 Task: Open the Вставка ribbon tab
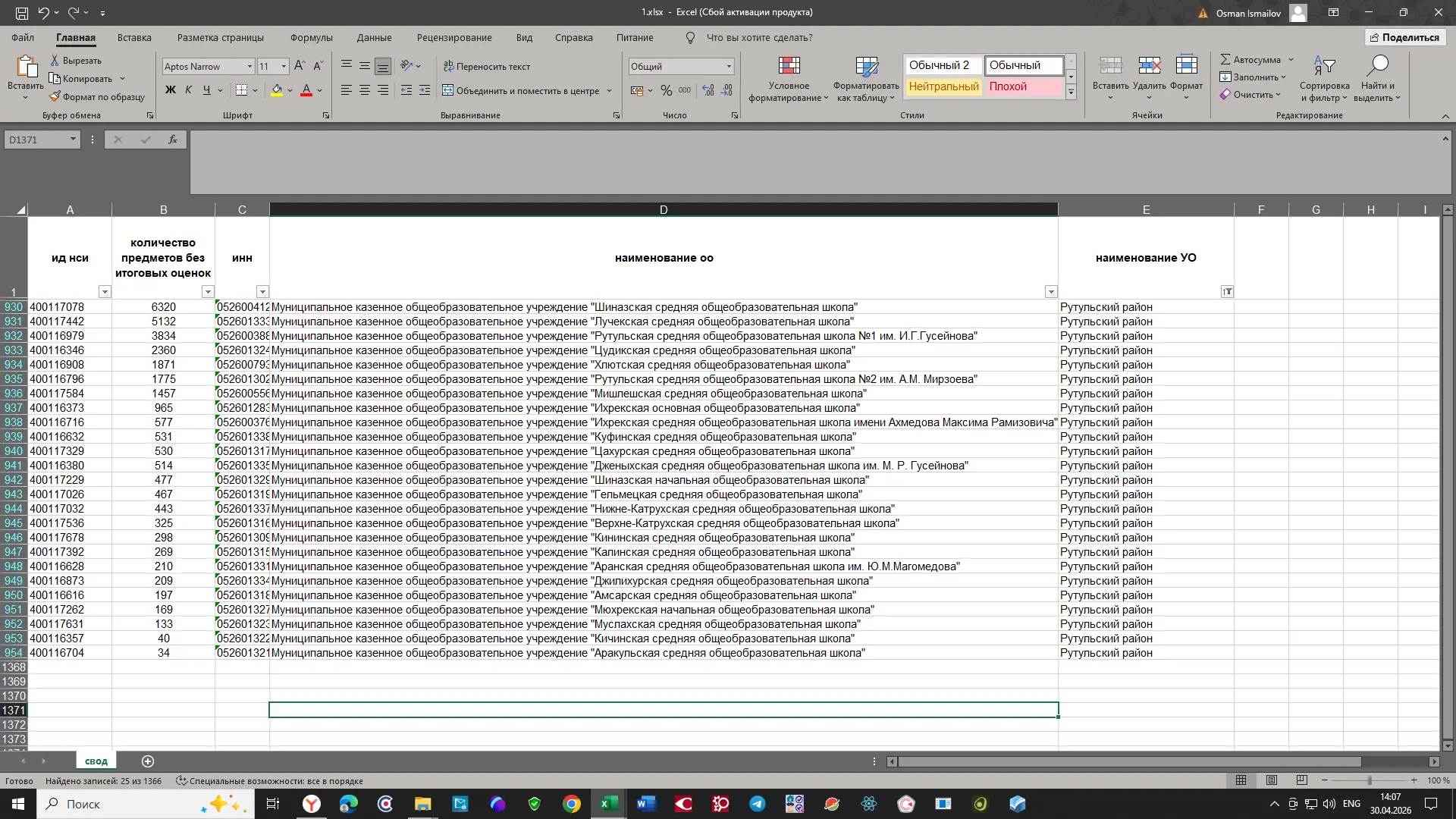tap(134, 37)
